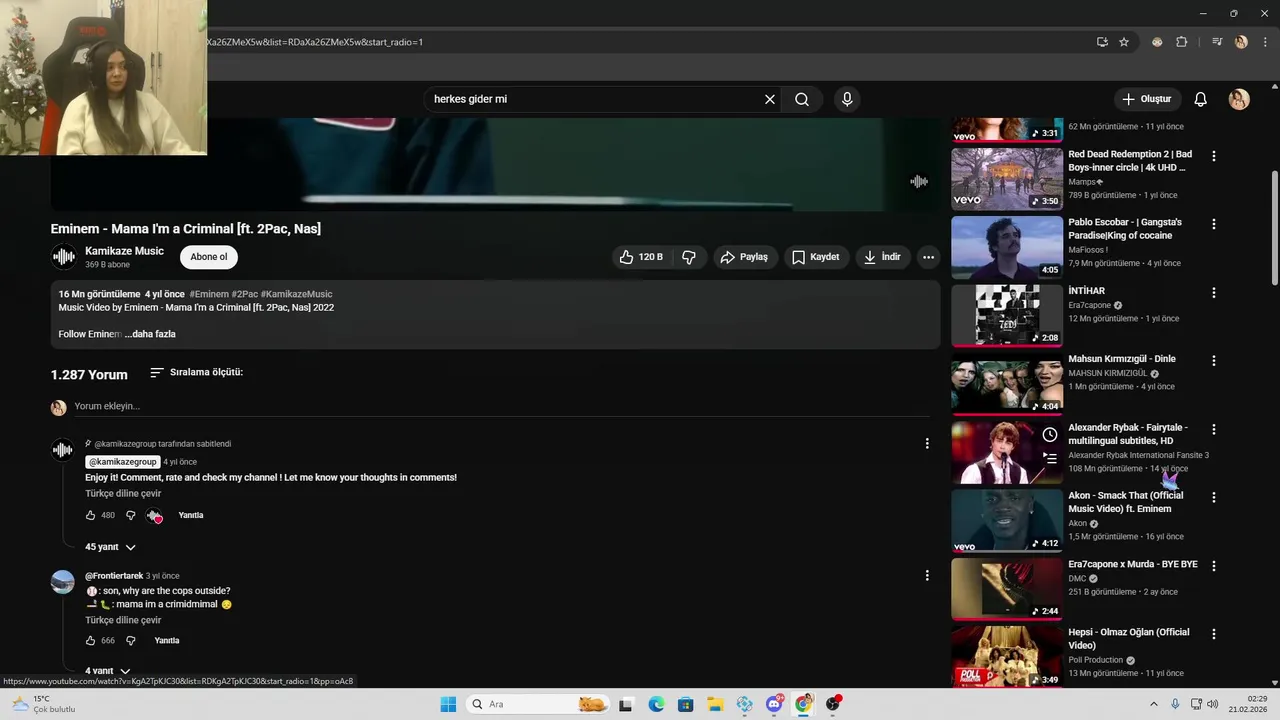Viewport: 1280px width, 720px height.
Task: Clear the search box with the X icon
Action: (x=770, y=99)
